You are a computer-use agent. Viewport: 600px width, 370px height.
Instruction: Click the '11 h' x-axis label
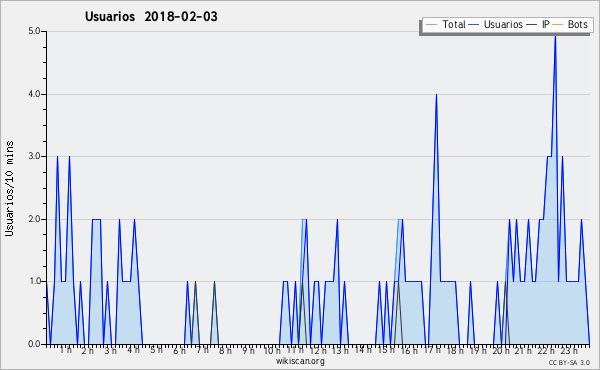point(295,350)
